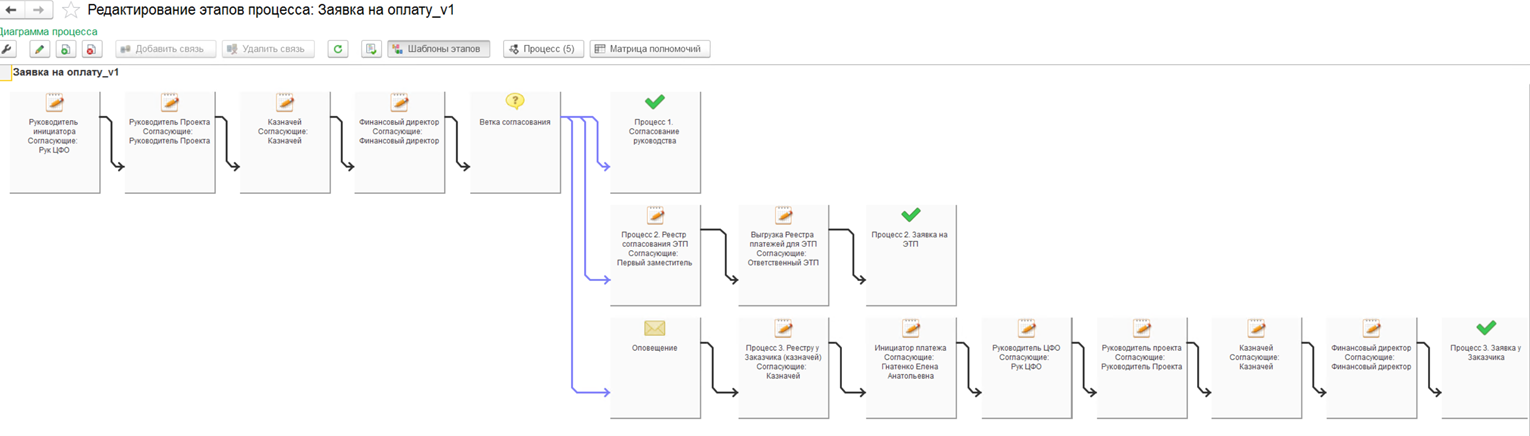Click the forward navigation arrow
Viewport: 1530px width, 436px height.
(x=39, y=10)
